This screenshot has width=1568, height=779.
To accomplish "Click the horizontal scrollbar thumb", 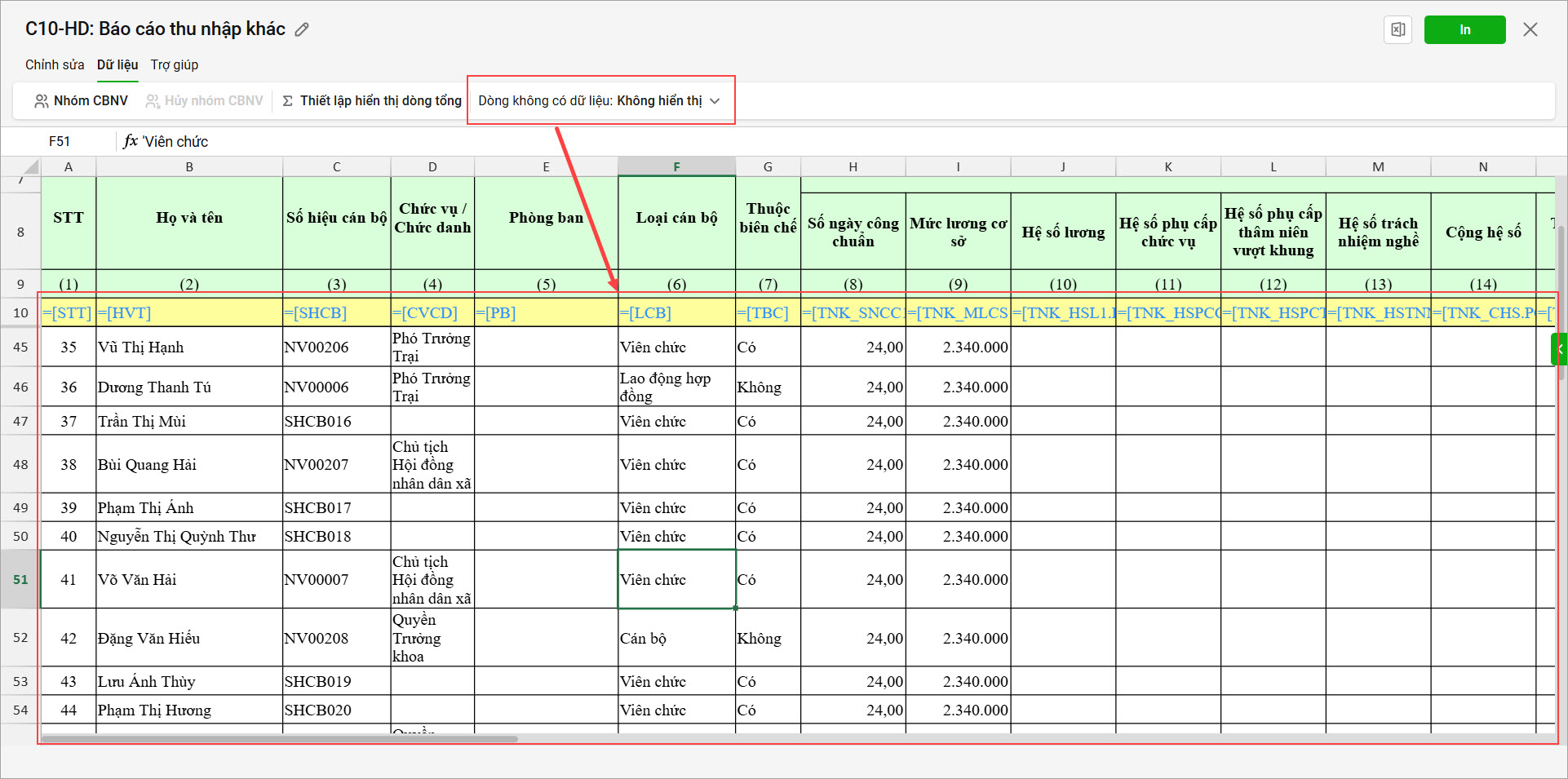I will (x=279, y=739).
